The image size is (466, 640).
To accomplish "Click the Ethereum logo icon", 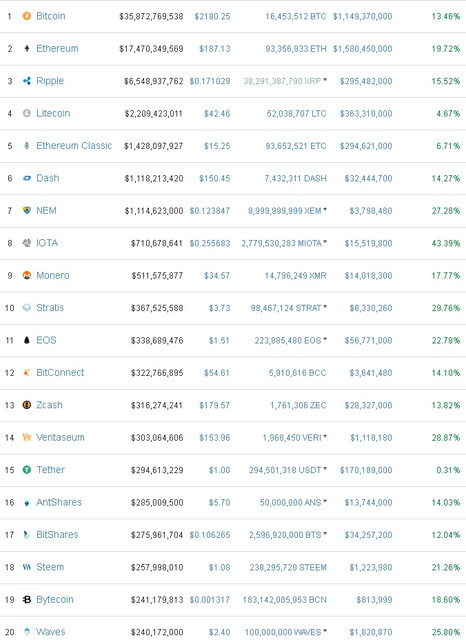I will (27, 49).
